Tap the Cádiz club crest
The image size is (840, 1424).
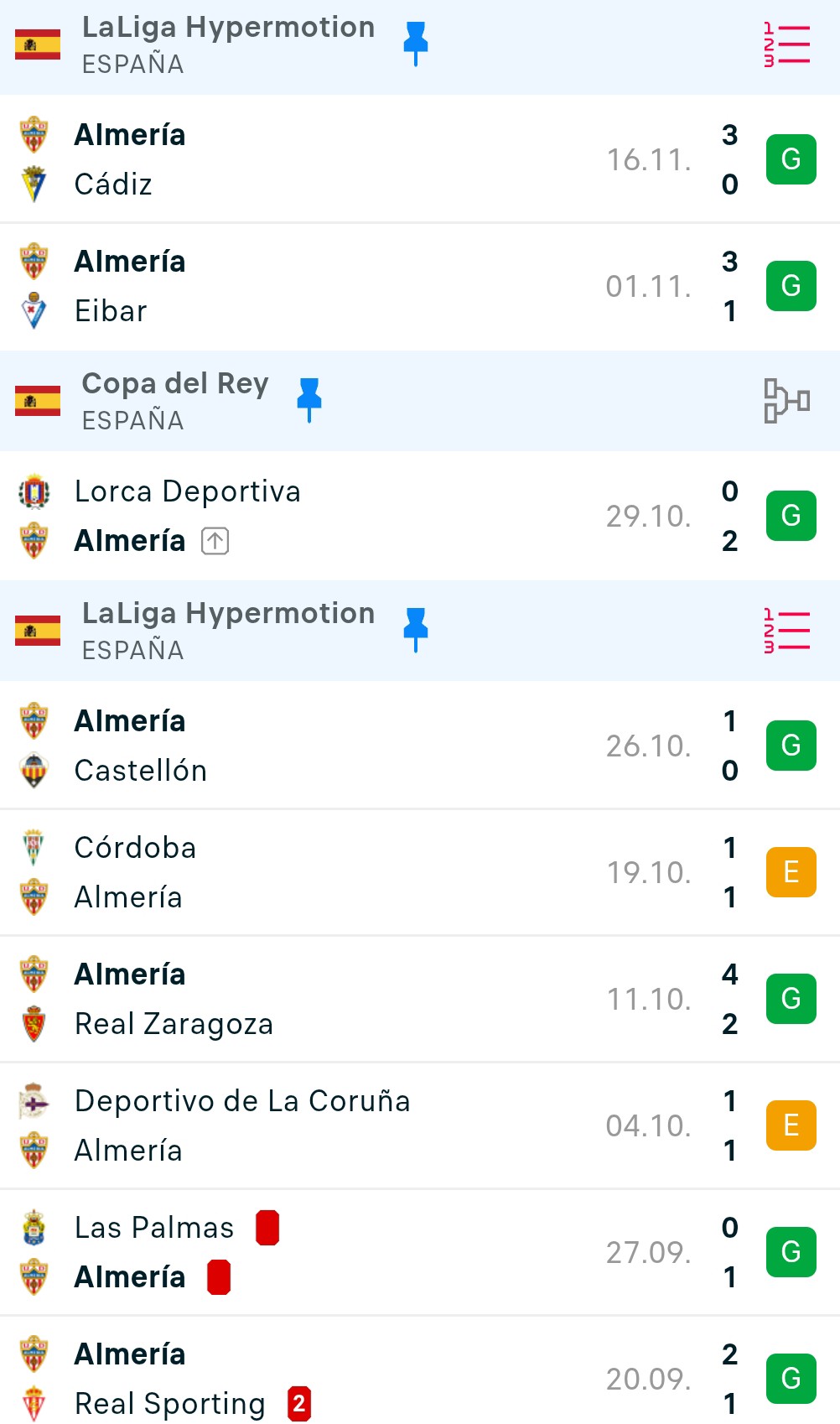(x=34, y=184)
